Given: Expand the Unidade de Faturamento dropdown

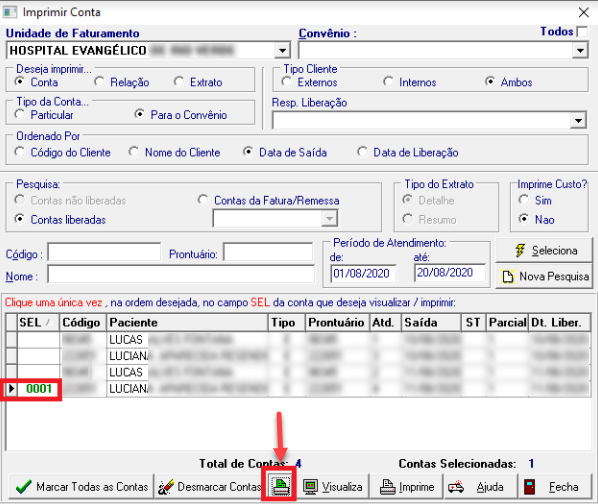Looking at the screenshot, I should 282,50.
